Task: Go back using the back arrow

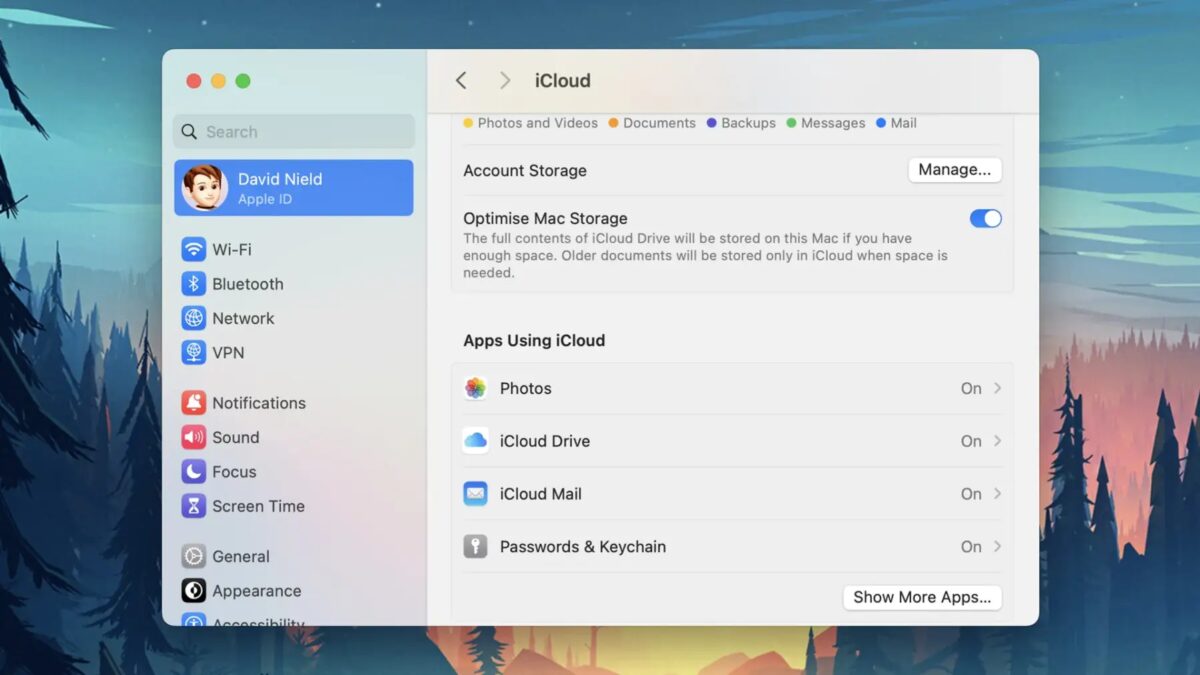Action: point(461,81)
